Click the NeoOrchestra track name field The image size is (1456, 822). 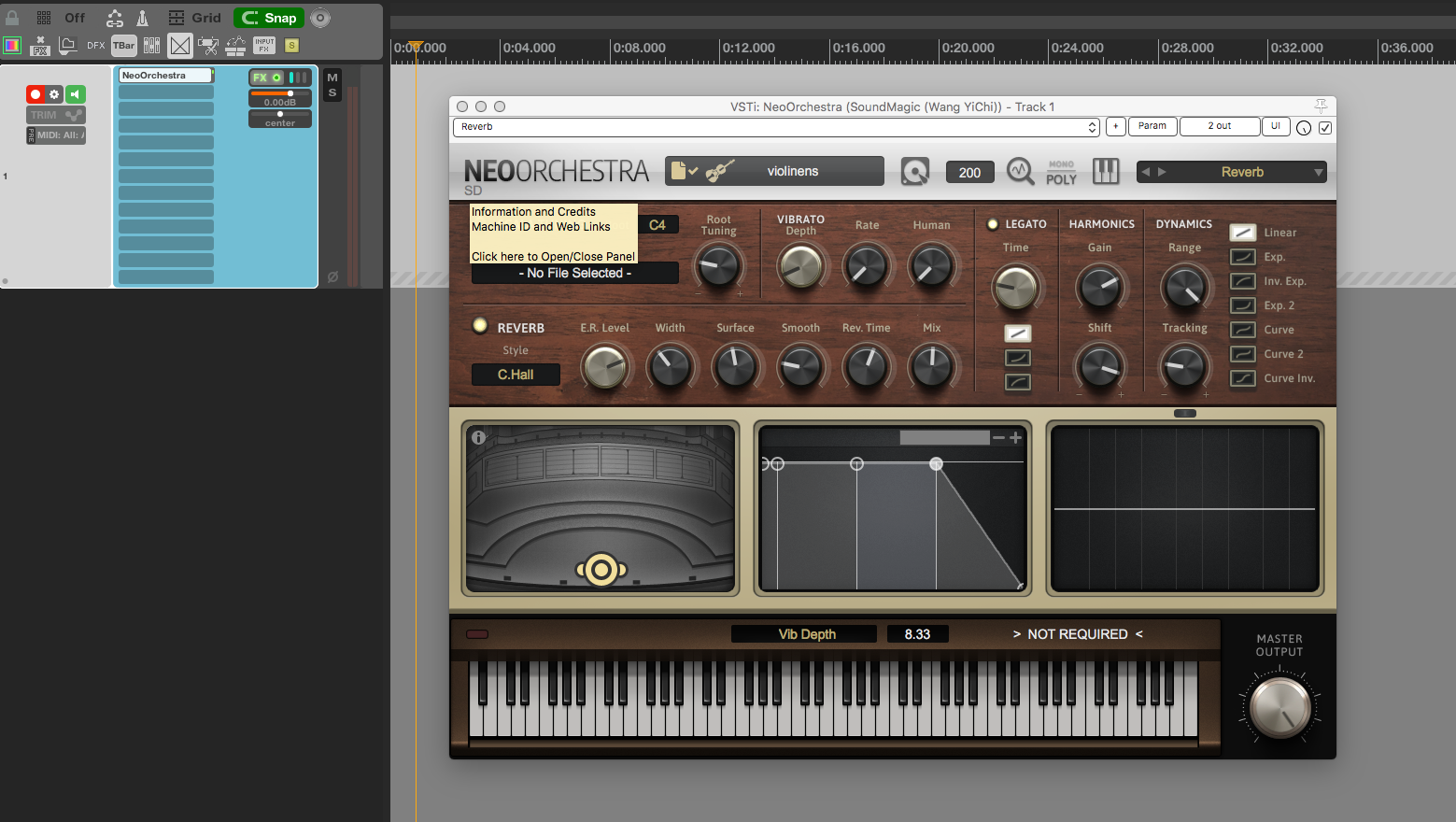[x=165, y=76]
